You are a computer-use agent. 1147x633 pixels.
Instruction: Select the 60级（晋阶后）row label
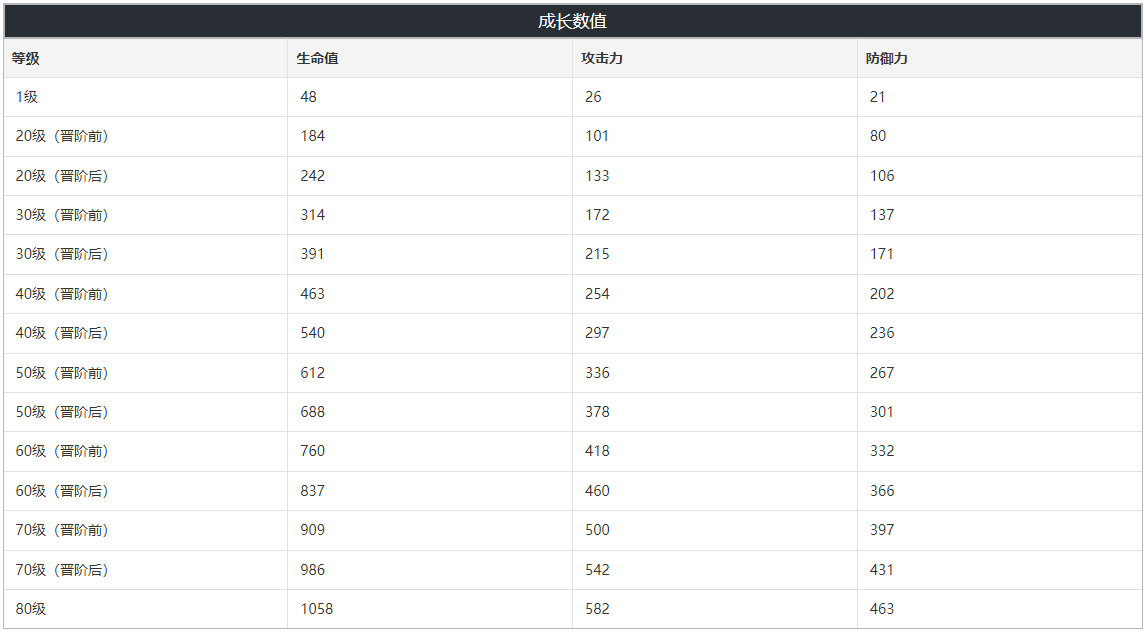pos(62,491)
